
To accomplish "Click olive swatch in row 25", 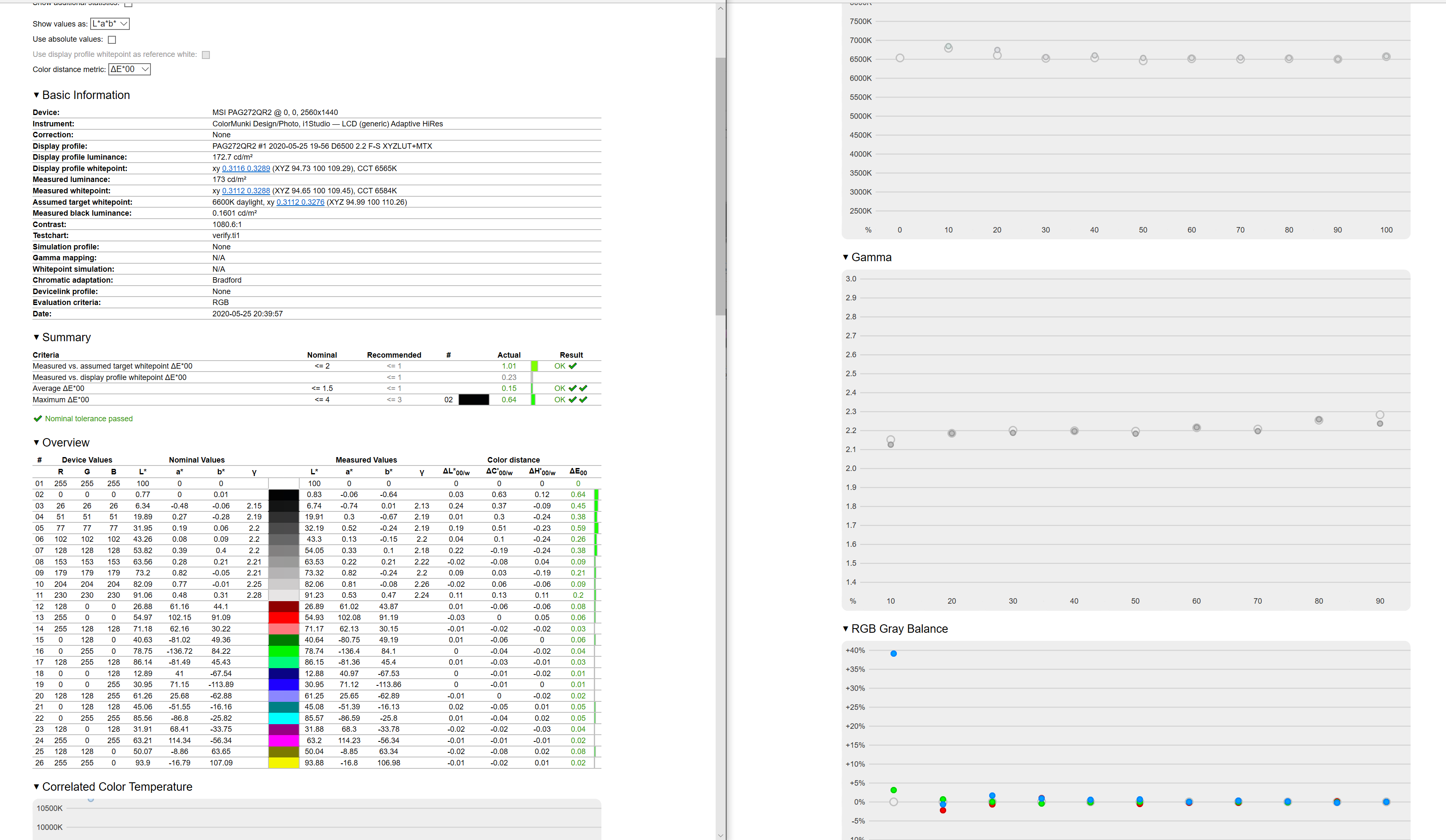I will click(284, 752).
